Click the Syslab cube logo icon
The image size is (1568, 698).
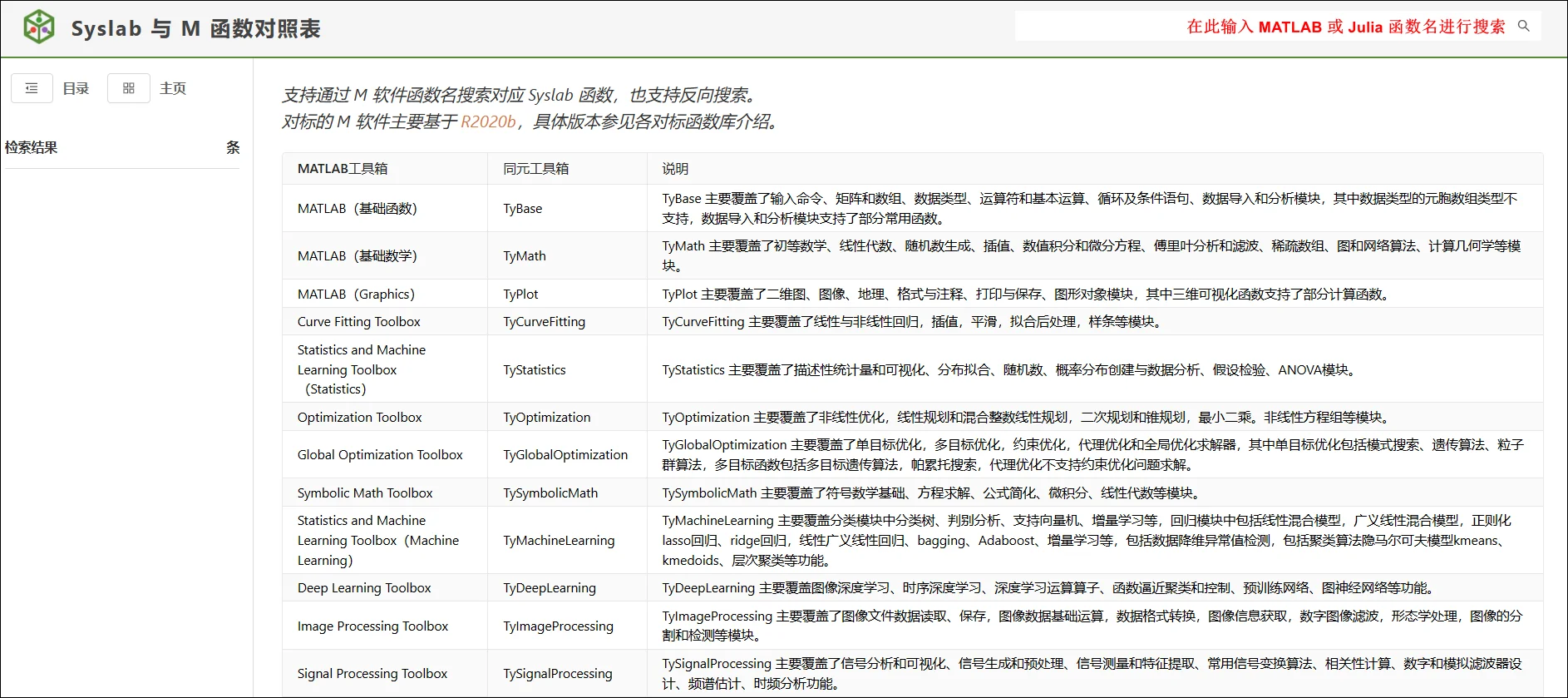coord(39,27)
